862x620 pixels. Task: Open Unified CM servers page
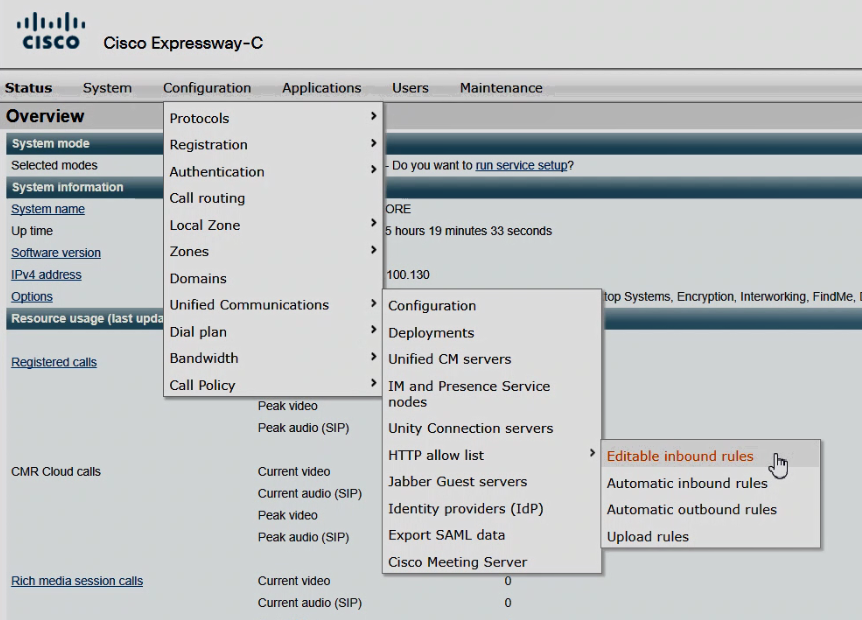point(449,359)
